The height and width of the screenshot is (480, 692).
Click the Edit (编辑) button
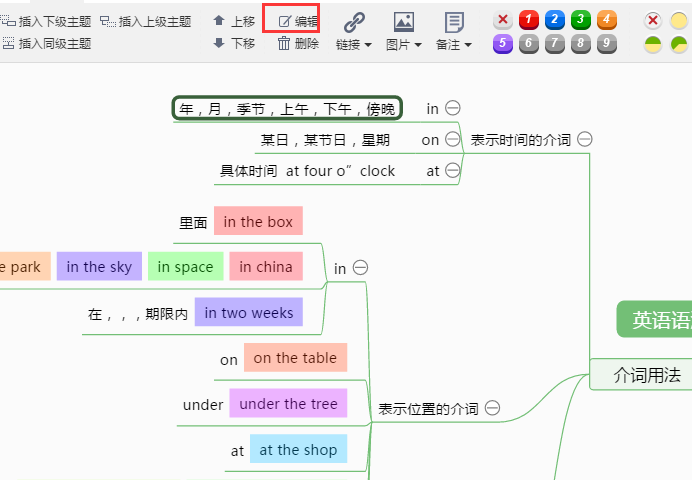pos(298,21)
